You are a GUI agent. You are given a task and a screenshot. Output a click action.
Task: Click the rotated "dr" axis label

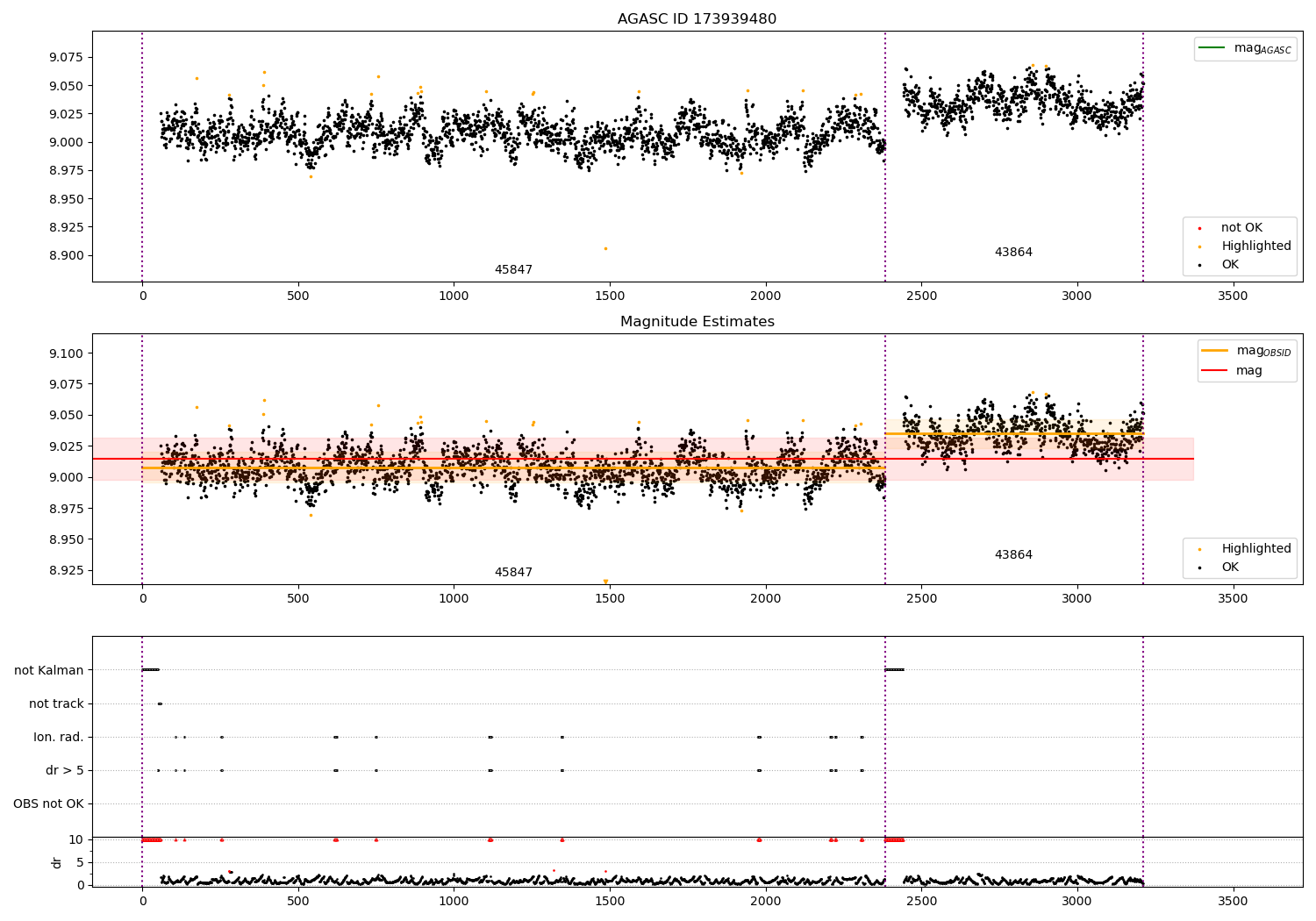pos(57,862)
